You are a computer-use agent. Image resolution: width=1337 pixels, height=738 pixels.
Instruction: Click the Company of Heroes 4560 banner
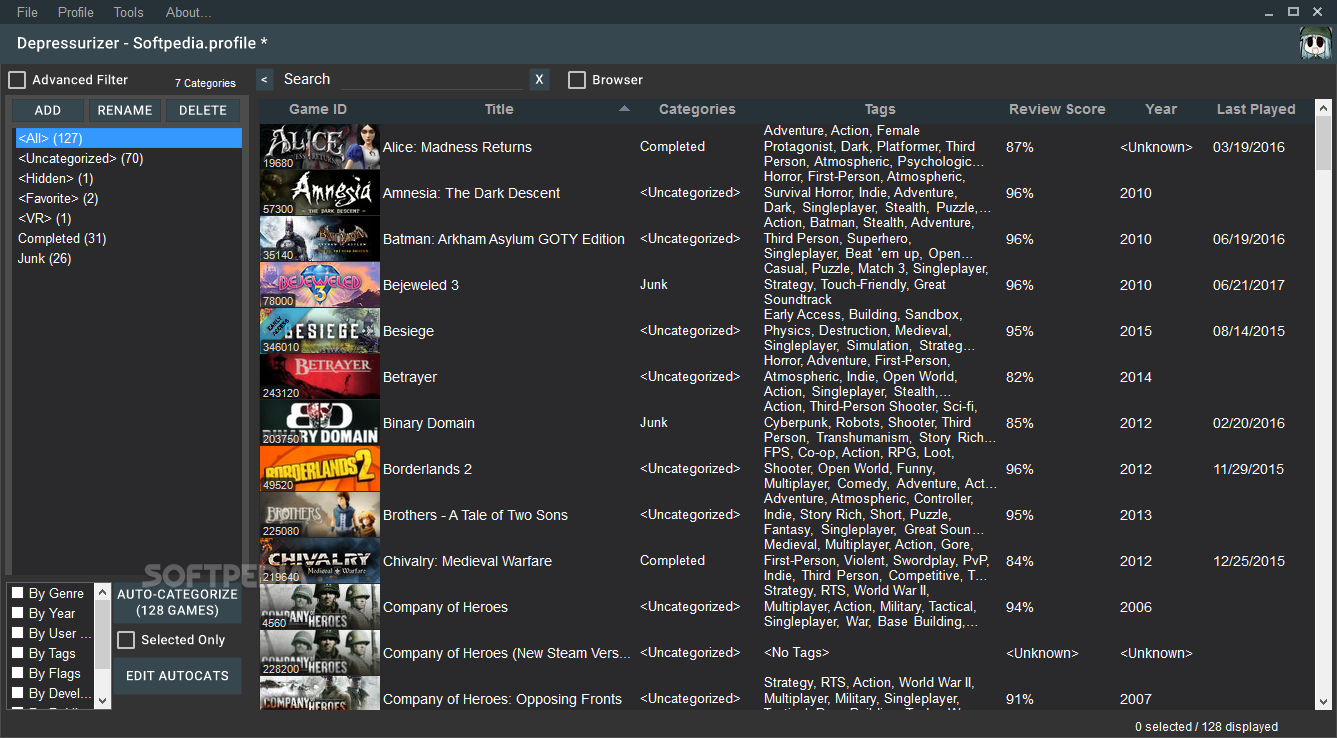point(320,607)
